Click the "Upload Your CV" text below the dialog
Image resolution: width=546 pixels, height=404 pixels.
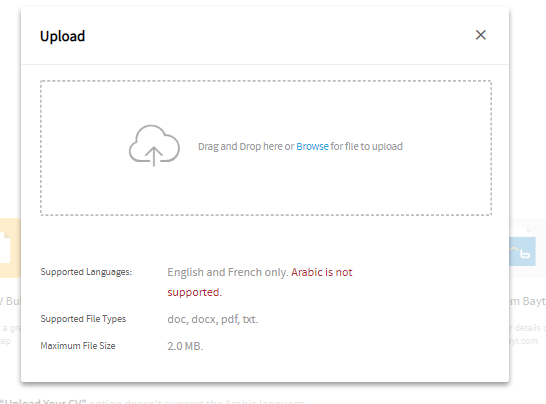coord(43,401)
